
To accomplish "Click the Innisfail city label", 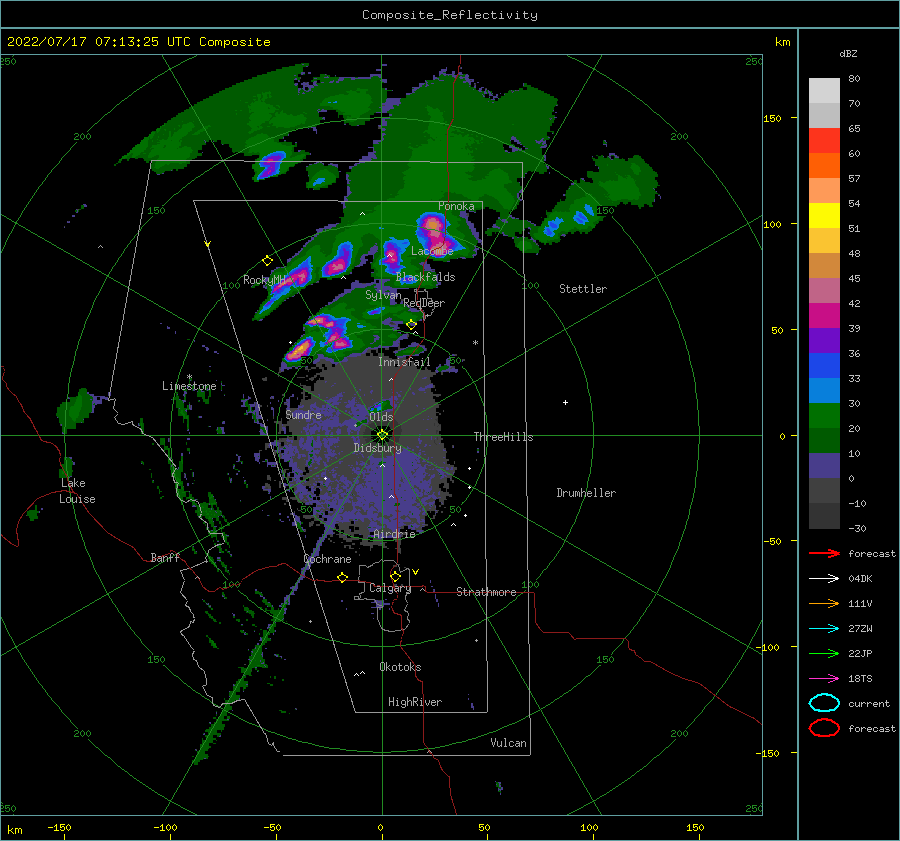I will coord(404,362).
